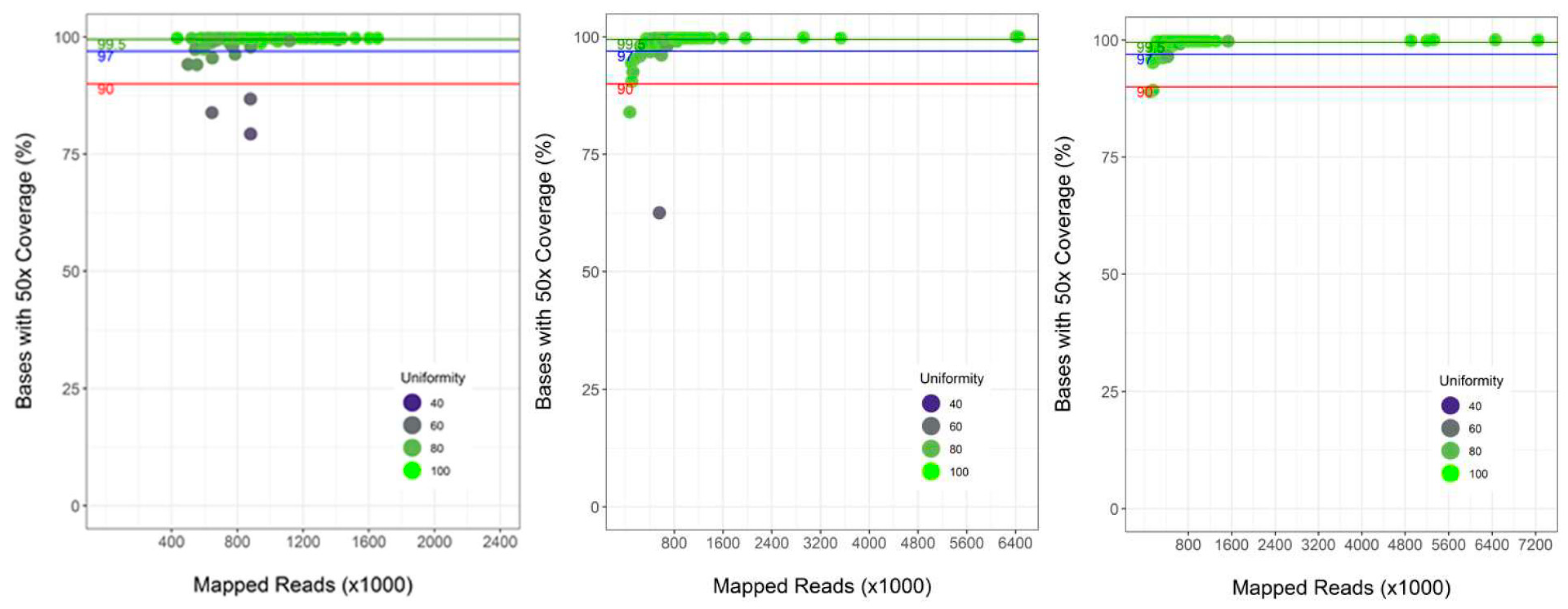
Task: Click the 7200 tick label on right chart x-axis
Action: tap(1535, 545)
